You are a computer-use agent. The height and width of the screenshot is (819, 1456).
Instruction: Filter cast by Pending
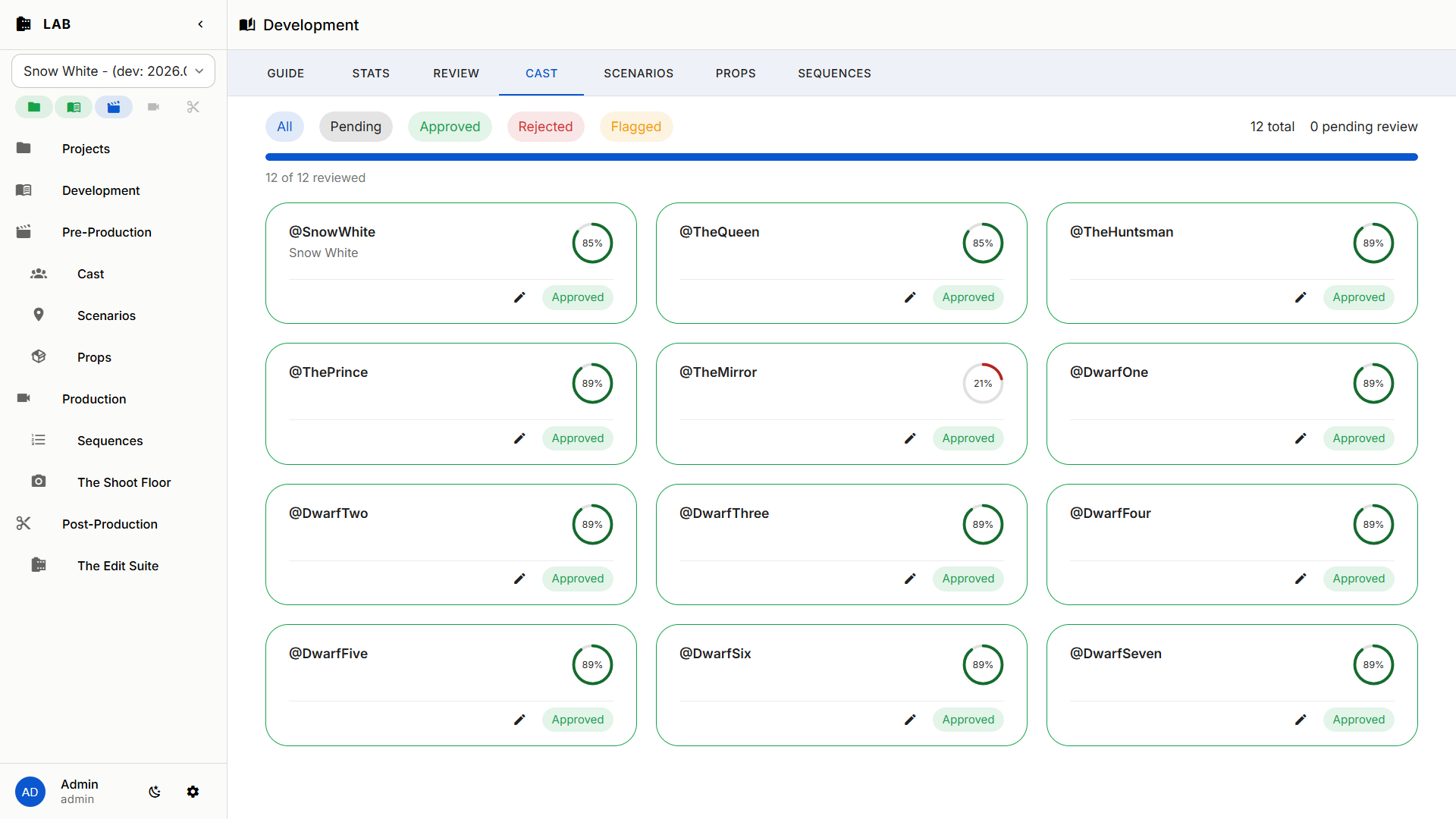(356, 127)
